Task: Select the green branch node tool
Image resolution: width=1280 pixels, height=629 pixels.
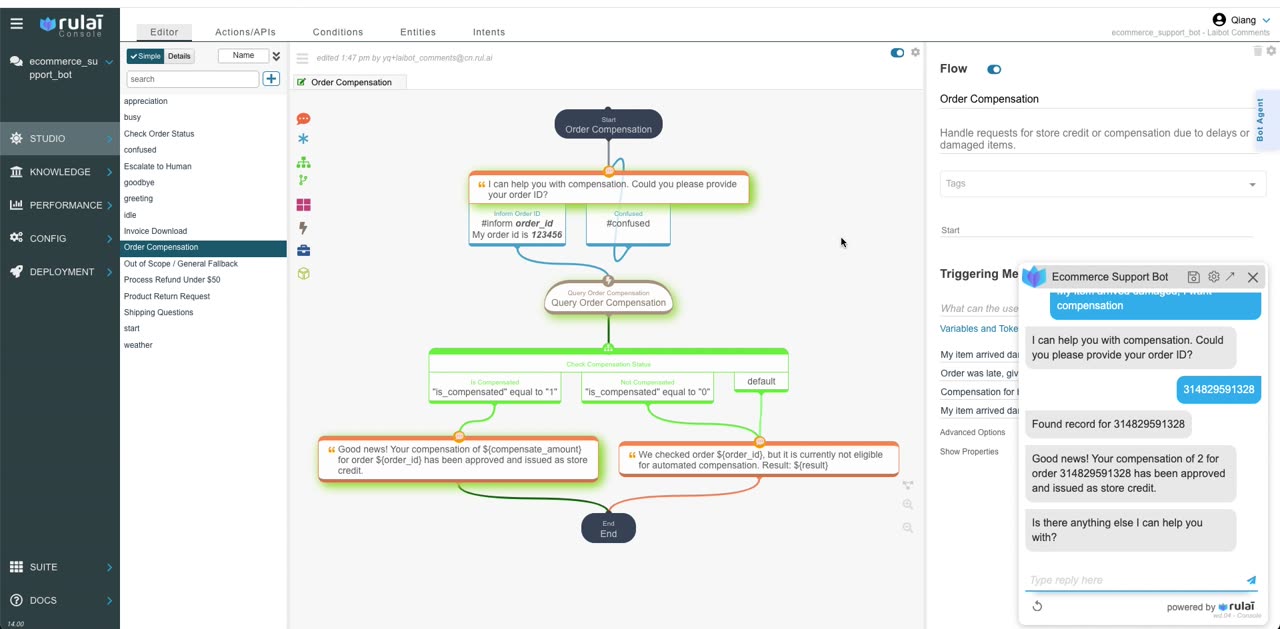Action: pos(303,180)
